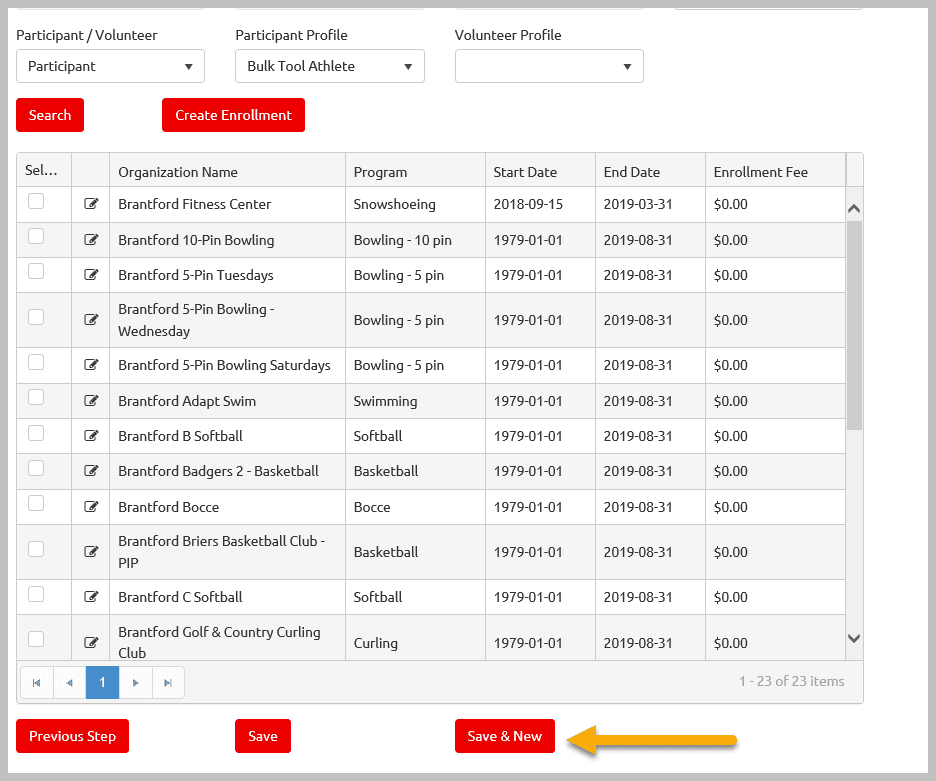
Task: Check Brantford Briers Basketball Club - PIP row
Action: click(36, 549)
